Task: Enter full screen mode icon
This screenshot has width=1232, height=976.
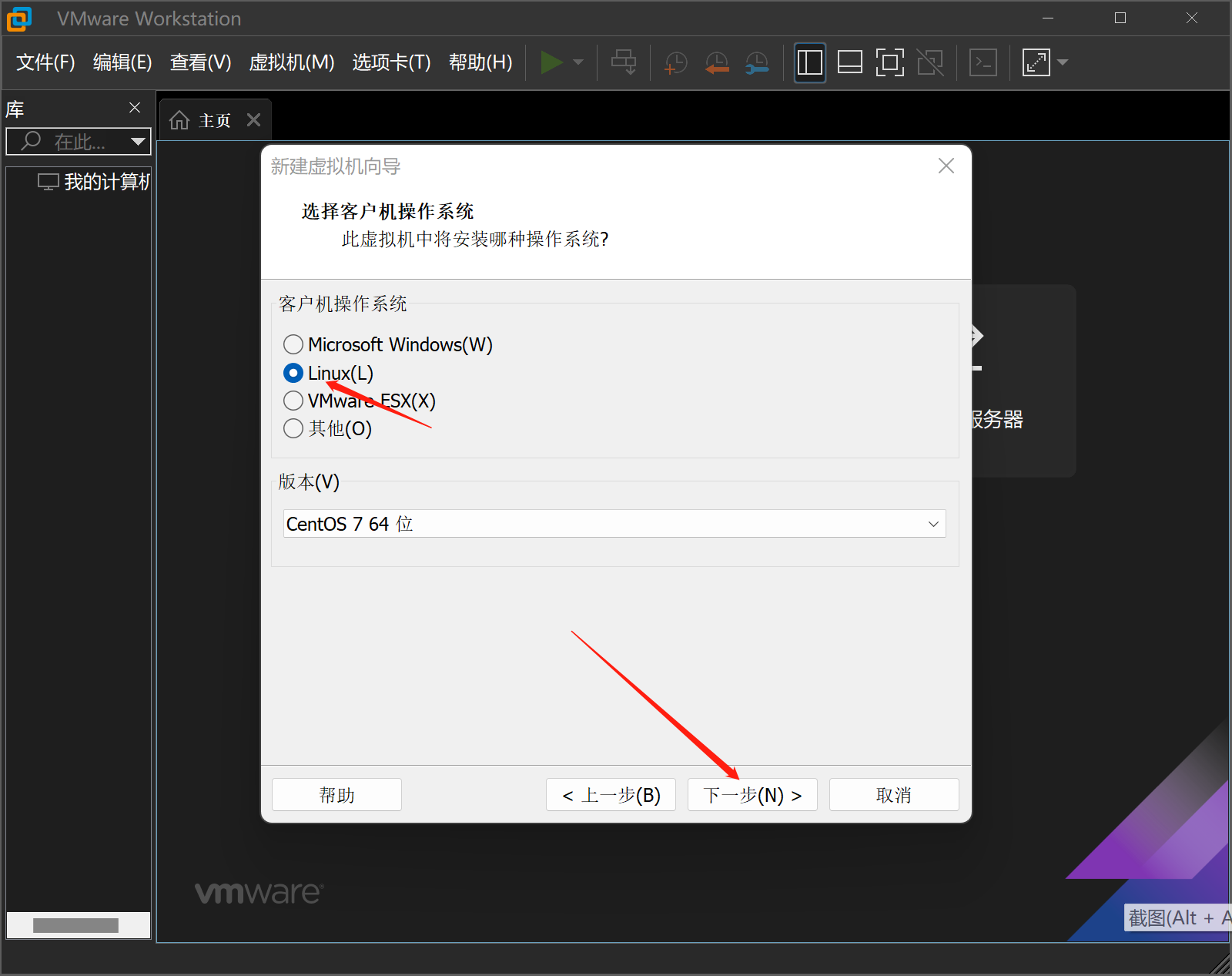Action: coord(890,62)
